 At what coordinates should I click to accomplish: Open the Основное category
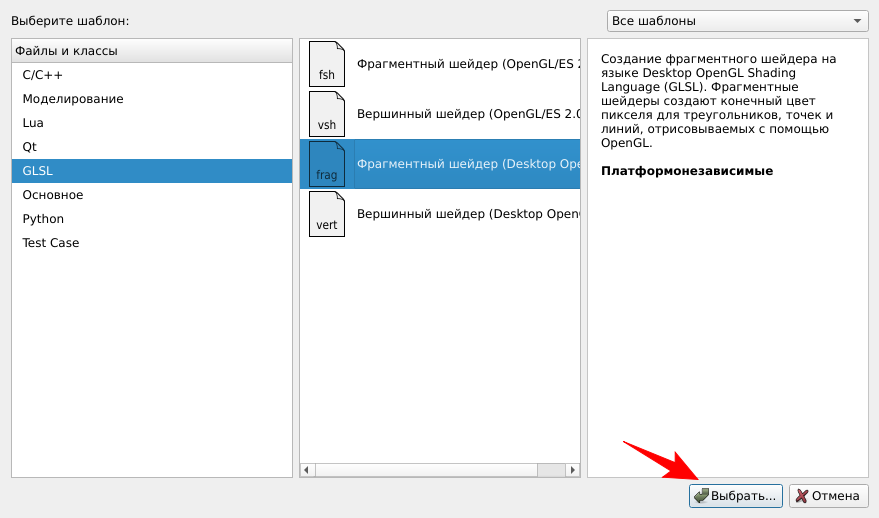(53, 195)
